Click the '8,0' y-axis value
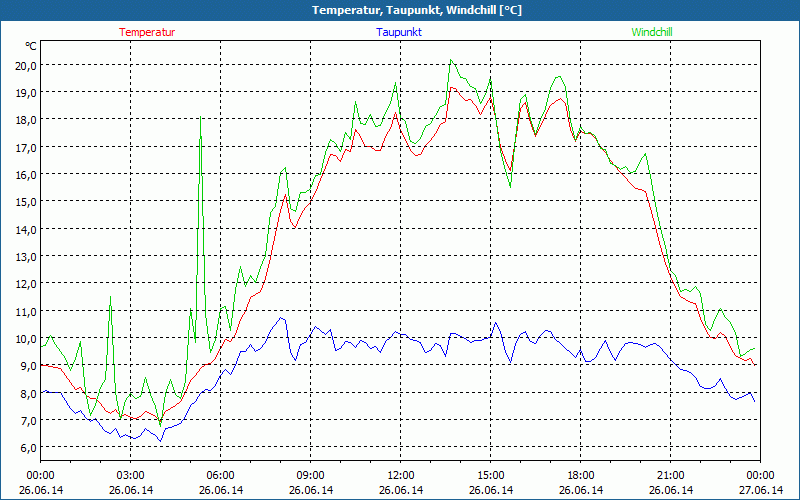800x500 pixels. (x=28, y=393)
